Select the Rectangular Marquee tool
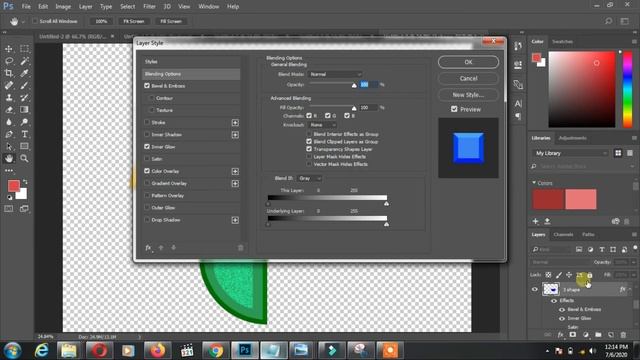 [24, 49]
